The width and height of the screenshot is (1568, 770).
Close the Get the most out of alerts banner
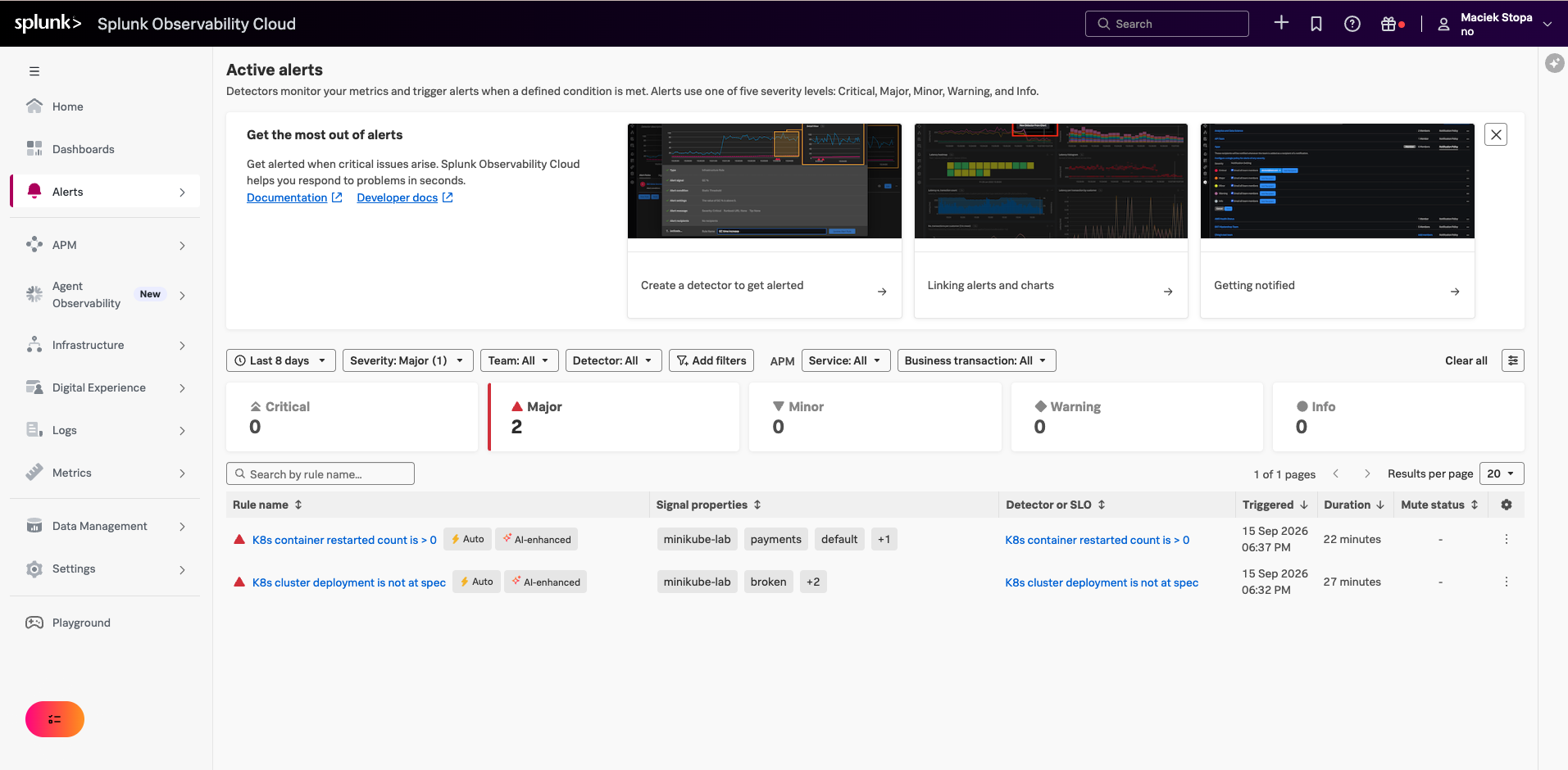tap(1496, 134)
